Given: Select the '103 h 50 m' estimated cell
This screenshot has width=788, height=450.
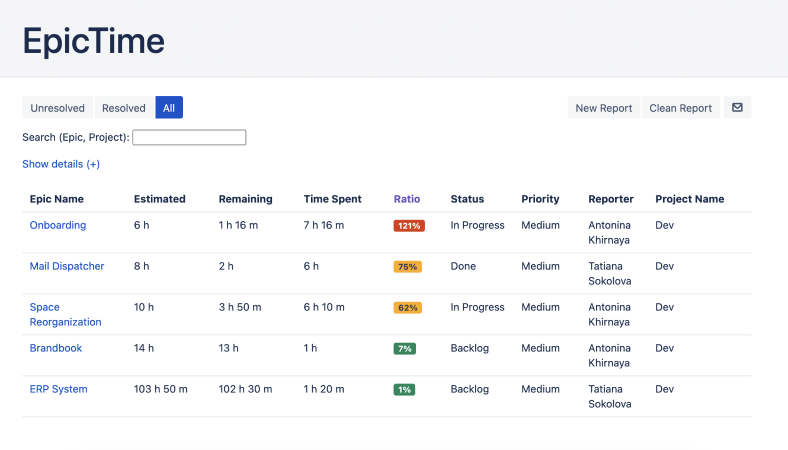Looking at the screenshot, I should coord(160,389).
